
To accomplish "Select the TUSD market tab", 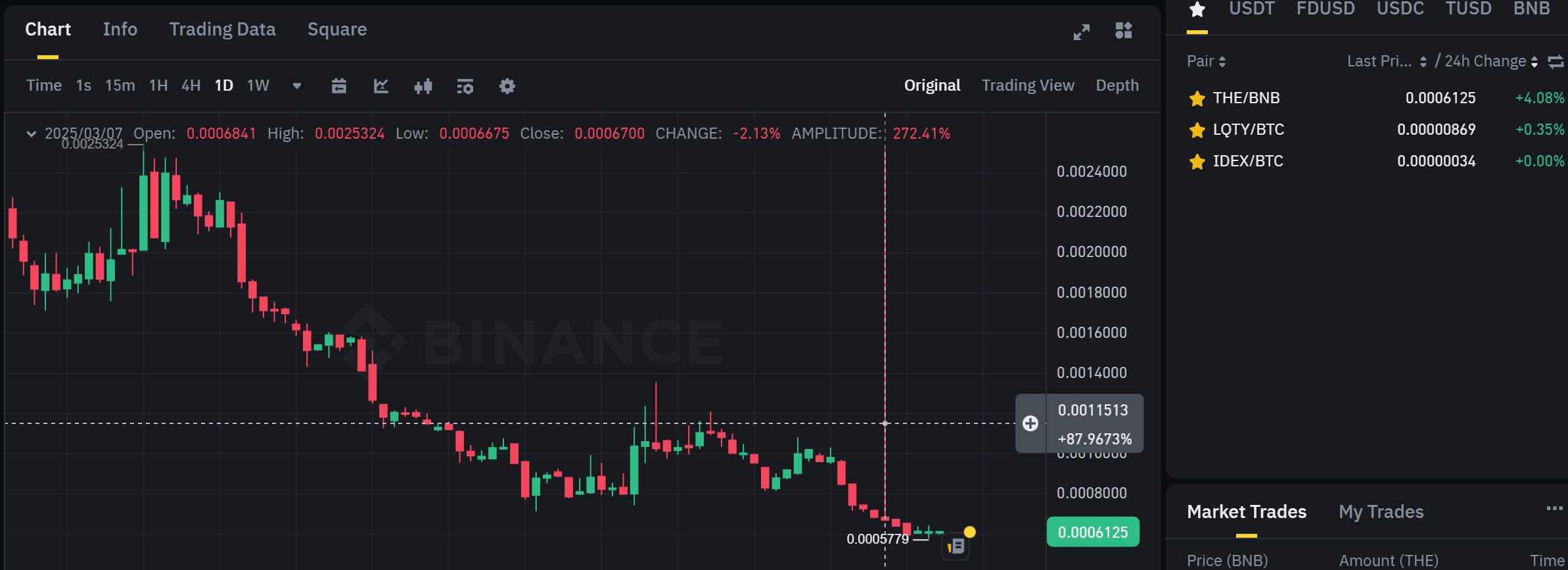I will pyautogui.click(x=1468, y=9).
